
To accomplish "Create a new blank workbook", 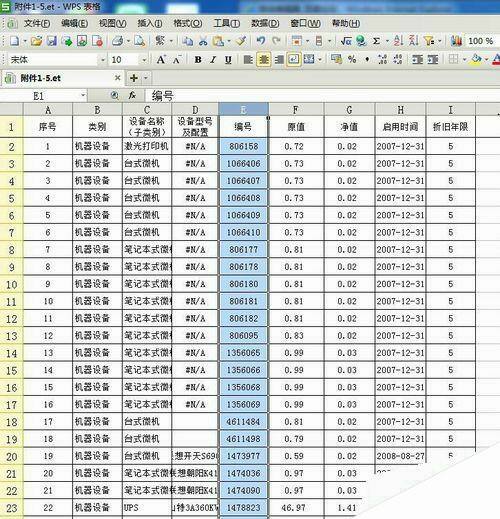I will coord(15,41).
